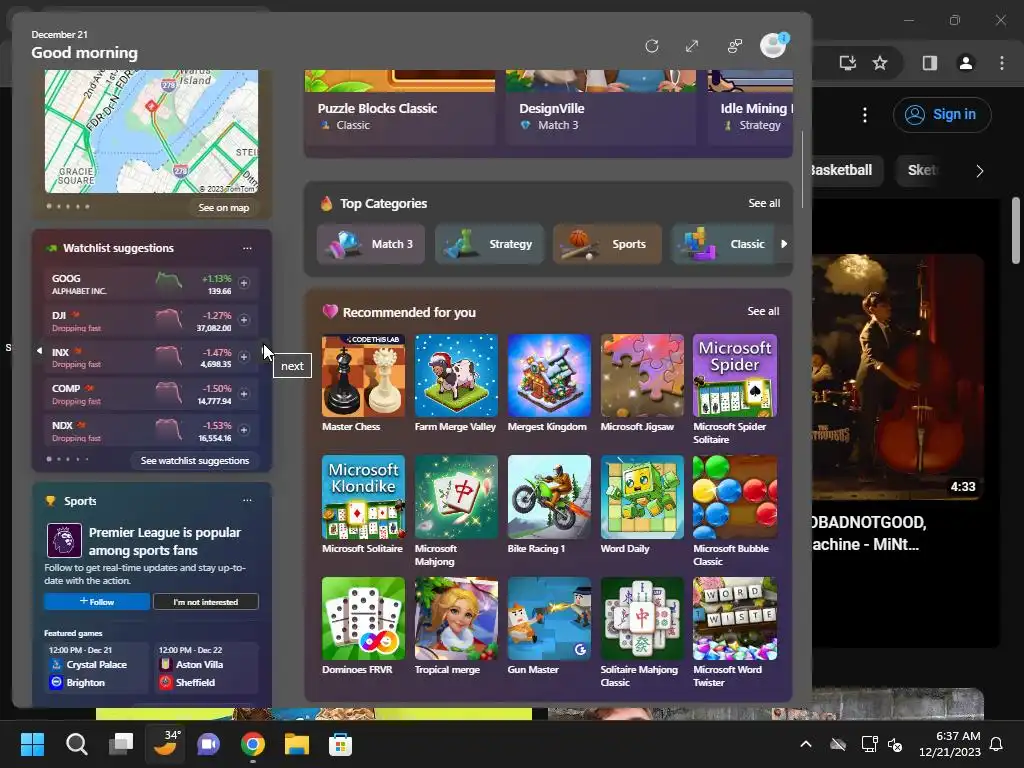Open Crystal Palace vs Brighton game
1024x768 pixels.
97,667
